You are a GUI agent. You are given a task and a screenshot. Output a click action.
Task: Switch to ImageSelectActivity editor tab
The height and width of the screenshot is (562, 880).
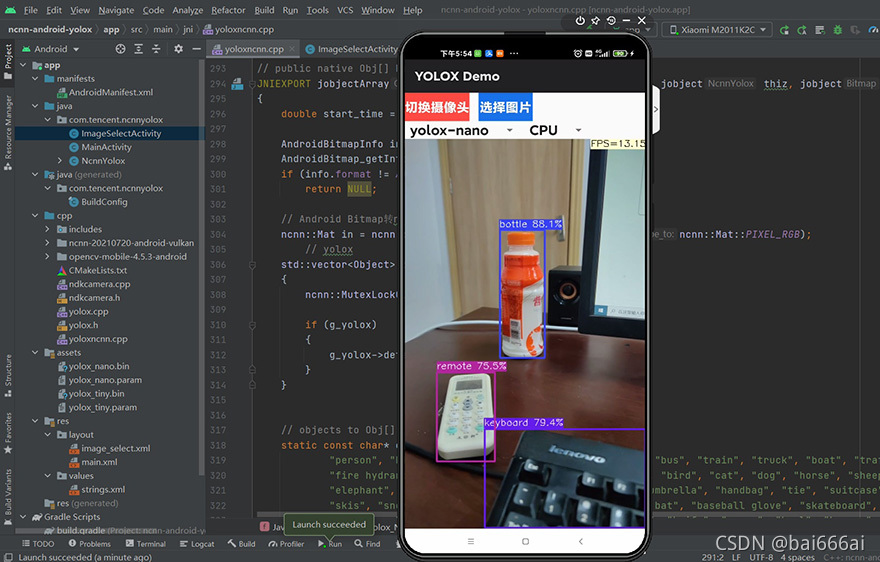coord(352,49)
